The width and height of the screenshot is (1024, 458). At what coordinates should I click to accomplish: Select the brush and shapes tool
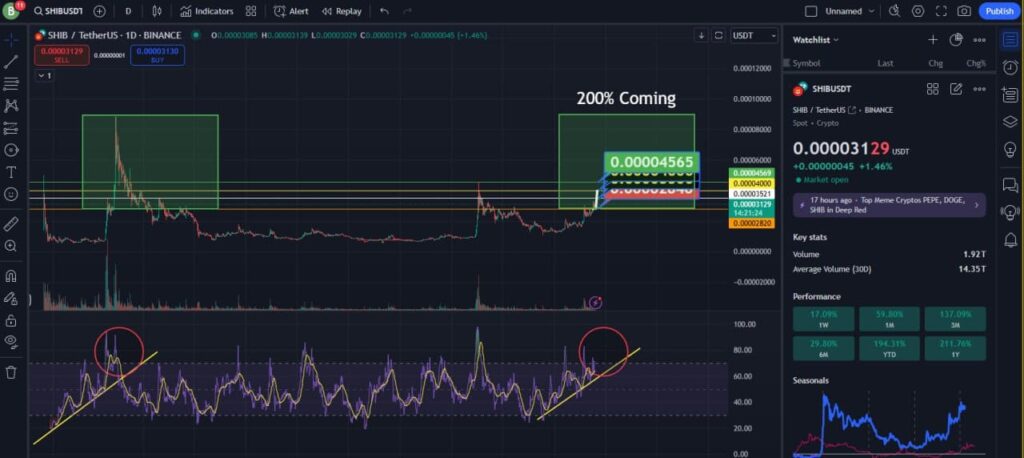point(11,150)
